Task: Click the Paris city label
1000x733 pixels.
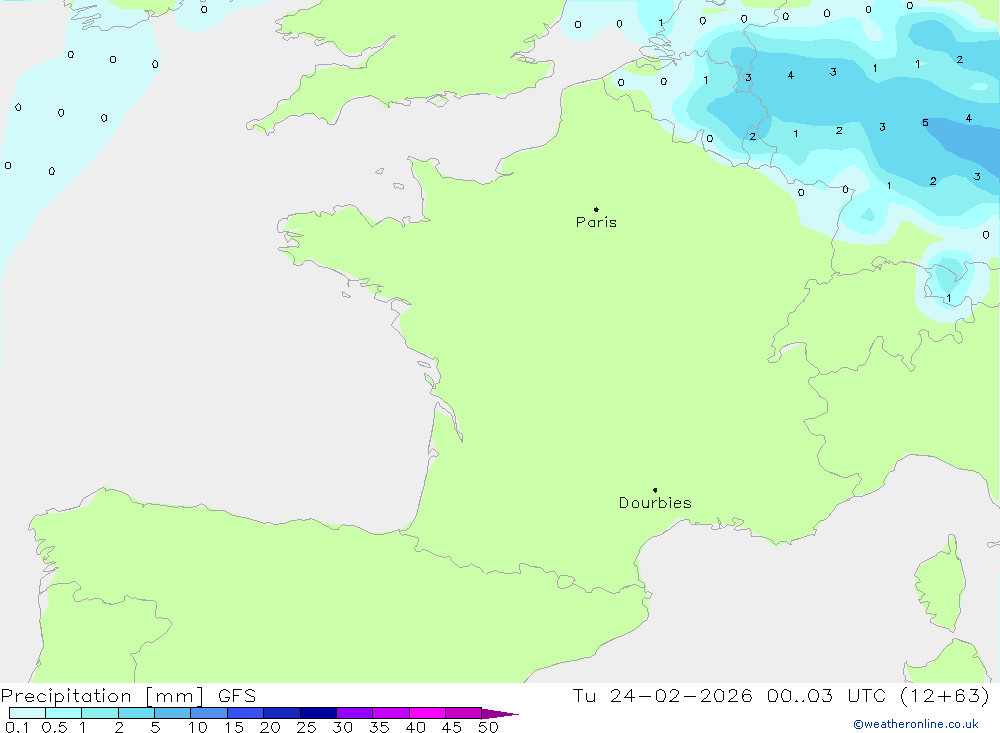Action: point(596,222)
